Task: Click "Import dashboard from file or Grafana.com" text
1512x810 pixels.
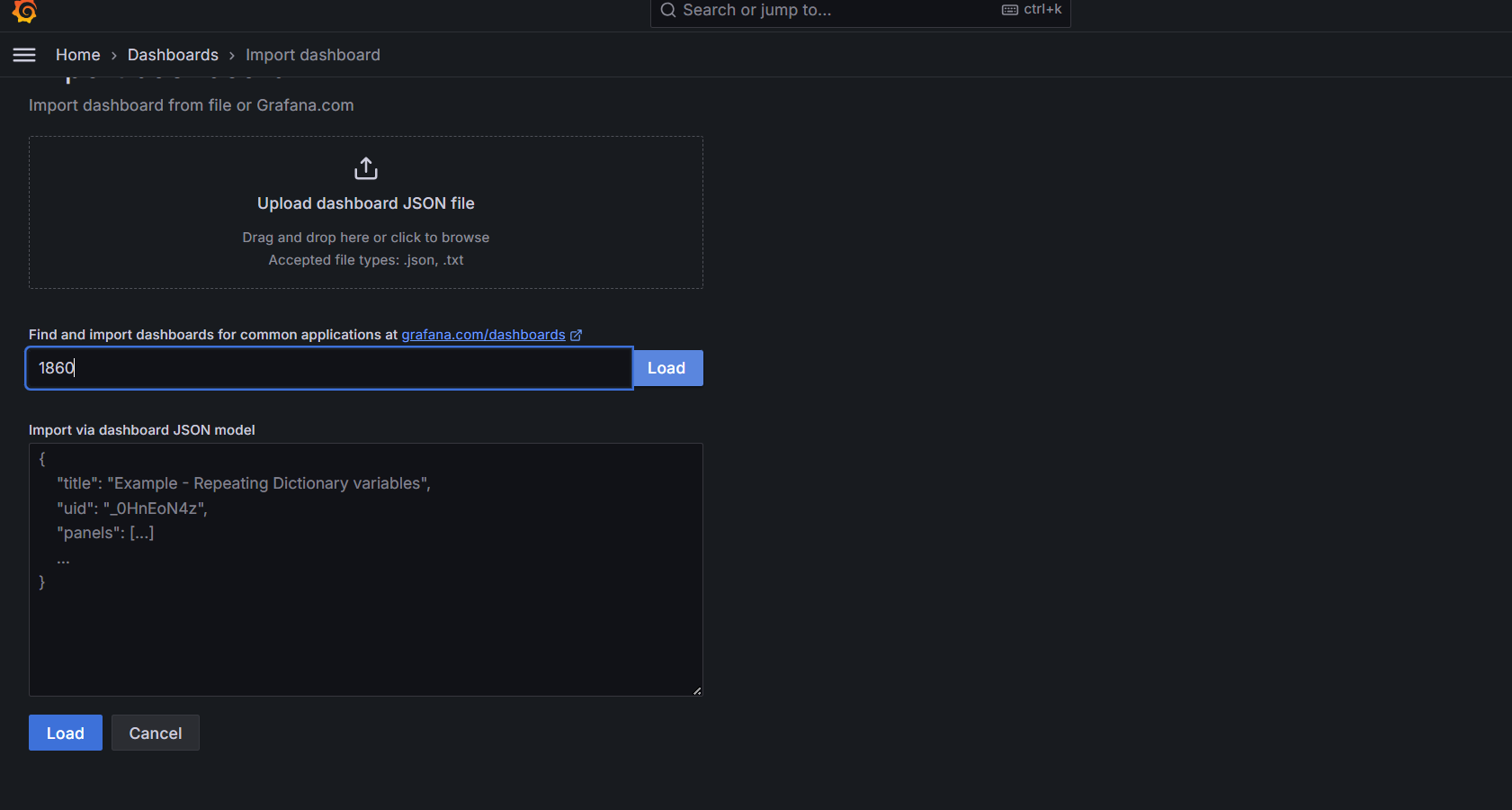Action: pyautogui.click(x=192, y=105)
